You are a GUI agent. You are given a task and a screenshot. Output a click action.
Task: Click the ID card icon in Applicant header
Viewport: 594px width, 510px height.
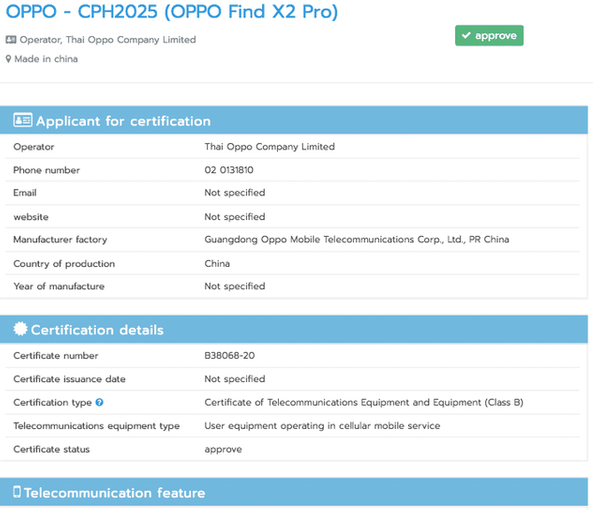click(23, 120)
